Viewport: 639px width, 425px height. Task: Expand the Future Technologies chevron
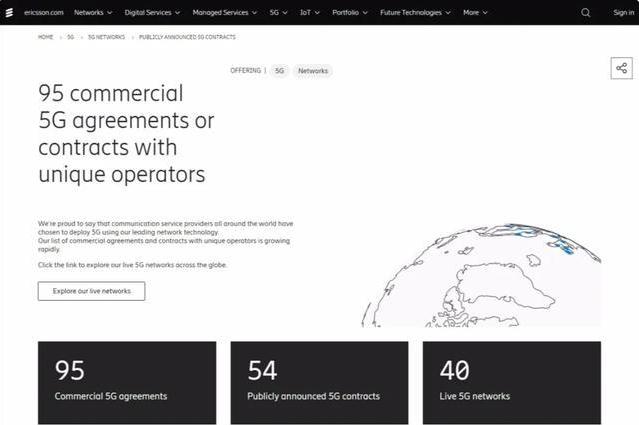point(448,13)
